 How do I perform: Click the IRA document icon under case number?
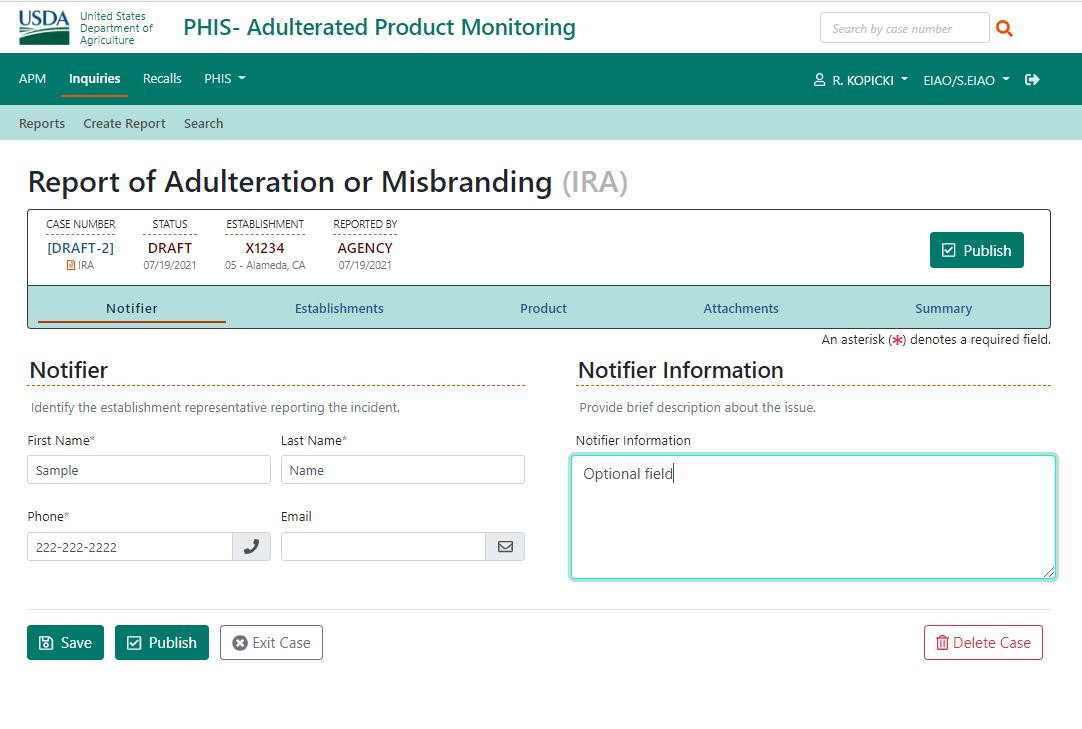click(71, 266)
